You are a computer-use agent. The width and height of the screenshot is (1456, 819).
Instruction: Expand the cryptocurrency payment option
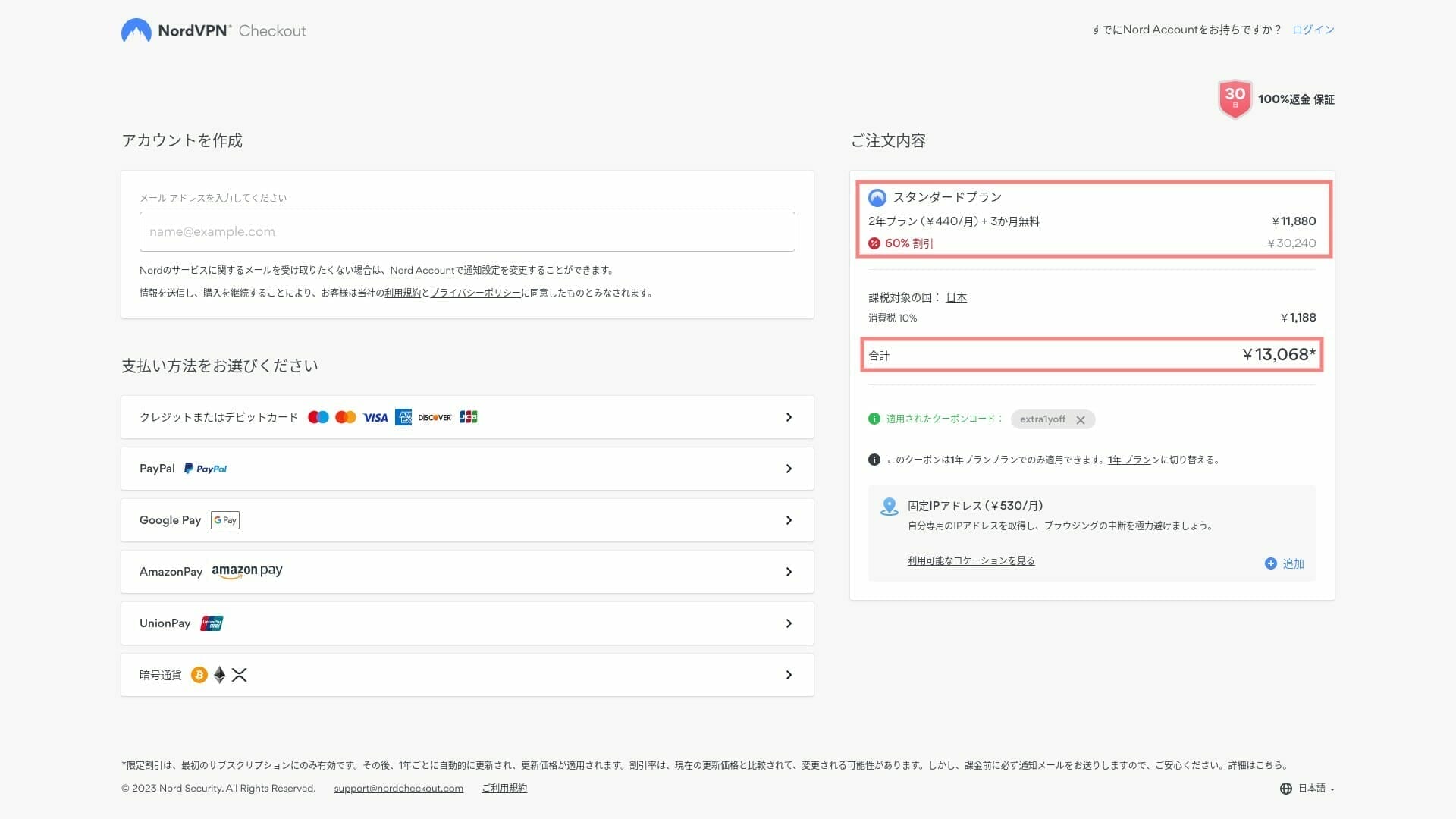point(467,675)
